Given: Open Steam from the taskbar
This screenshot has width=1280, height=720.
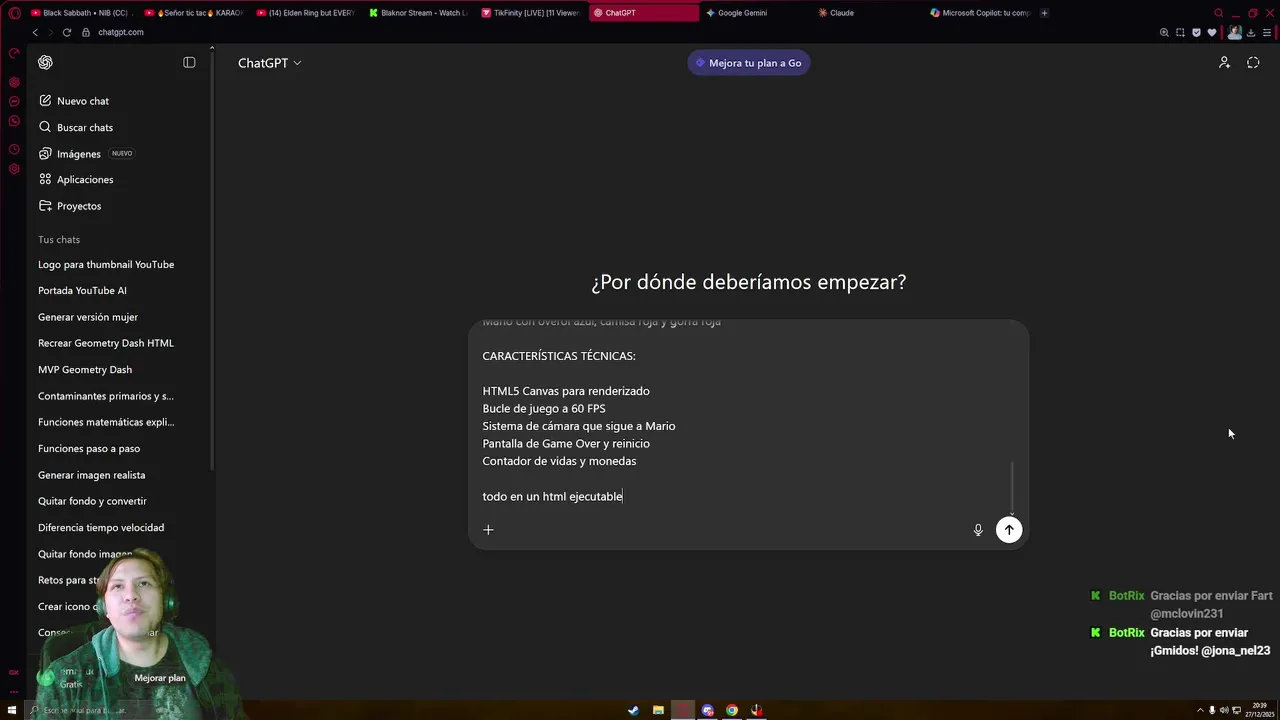Looking at the screenshot, I should [633, 711].
